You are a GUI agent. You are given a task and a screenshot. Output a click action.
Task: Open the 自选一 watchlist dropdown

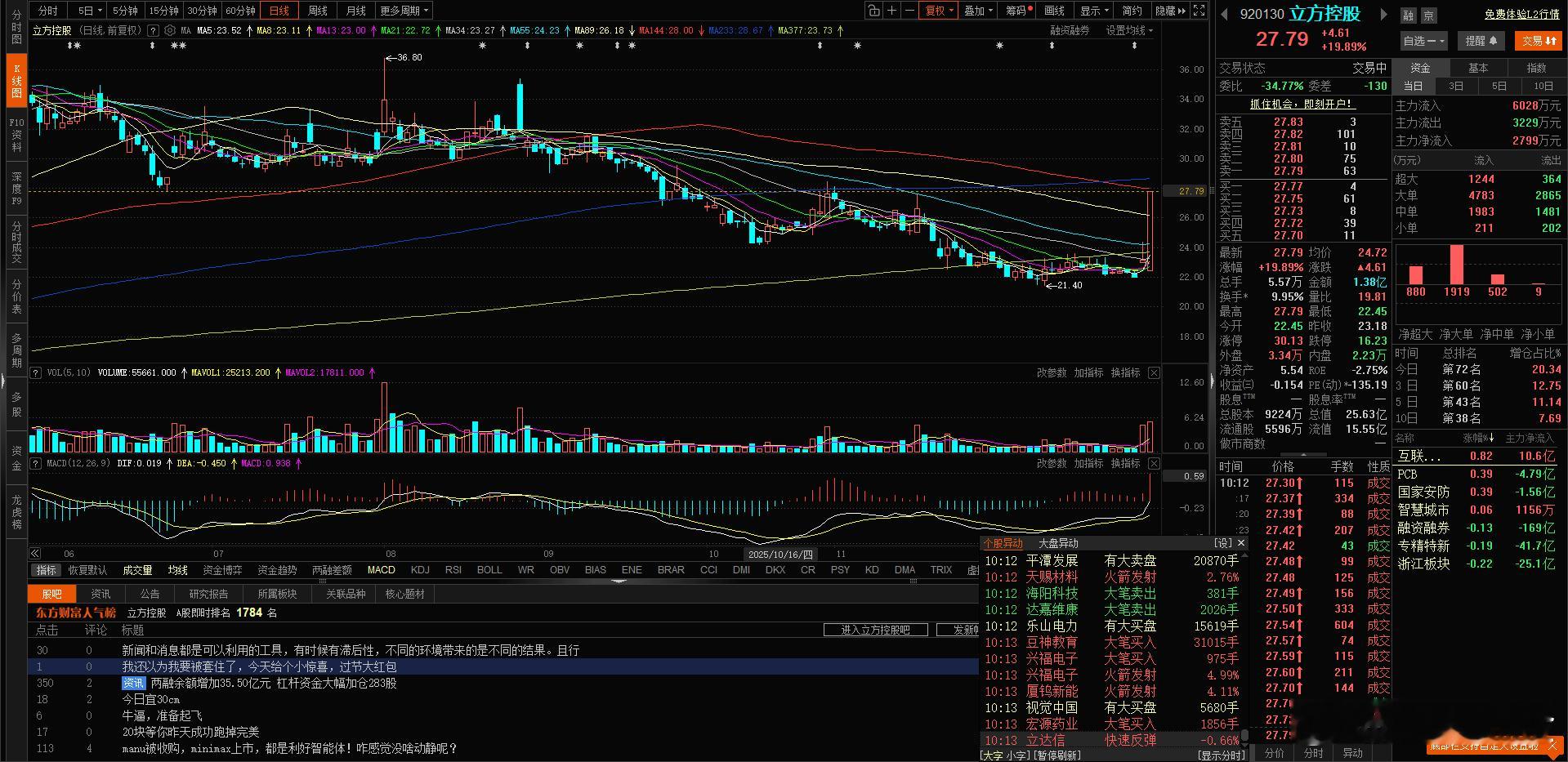pos(1423,41)
